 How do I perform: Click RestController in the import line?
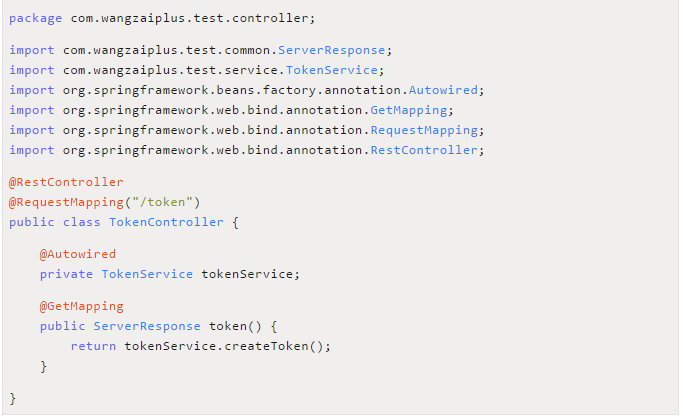point(427,150)
